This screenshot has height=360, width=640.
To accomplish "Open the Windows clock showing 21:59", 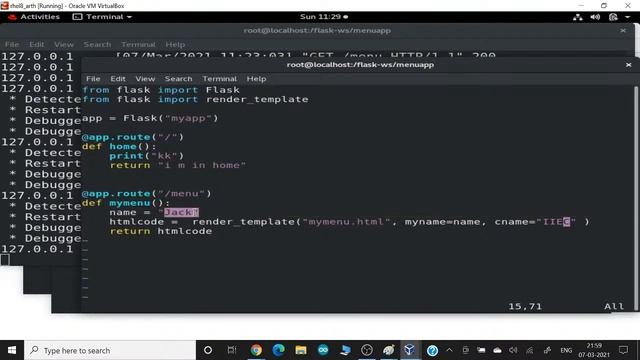I will coord(594,350).
